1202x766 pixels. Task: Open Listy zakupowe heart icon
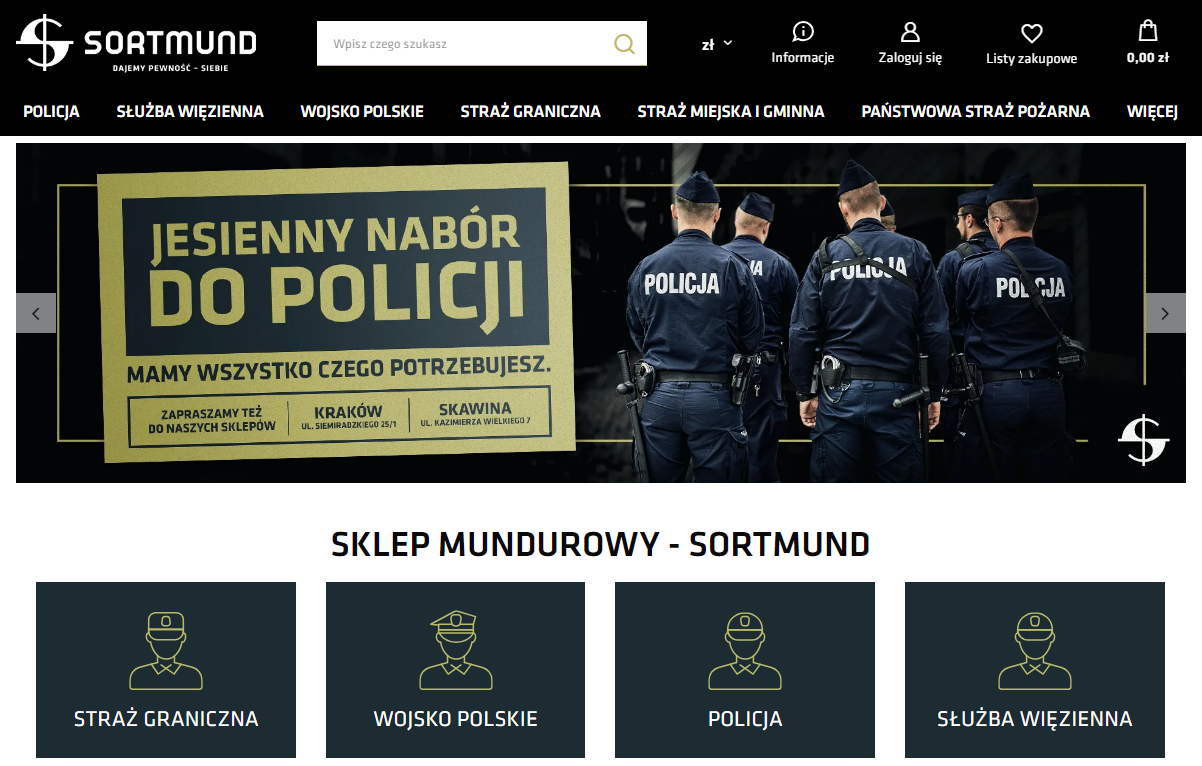click(1031, 33)
